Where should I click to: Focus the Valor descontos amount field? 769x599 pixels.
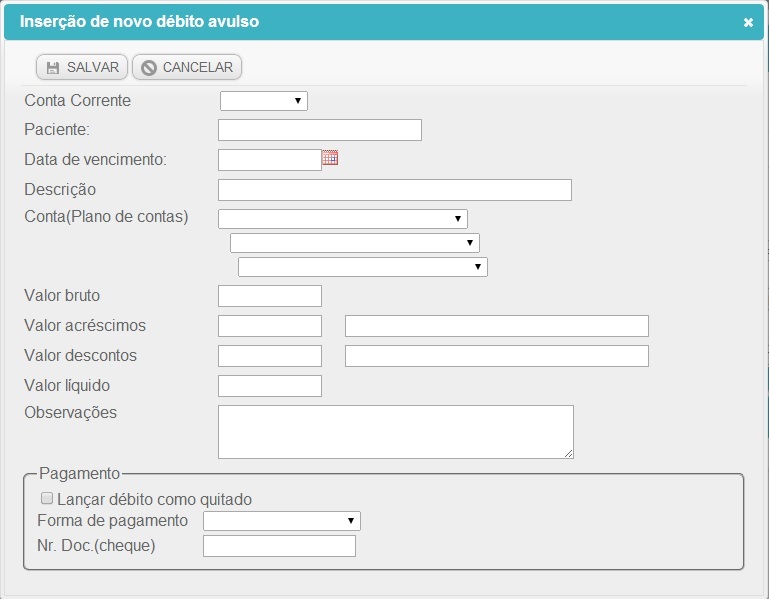tap(270, 356)
